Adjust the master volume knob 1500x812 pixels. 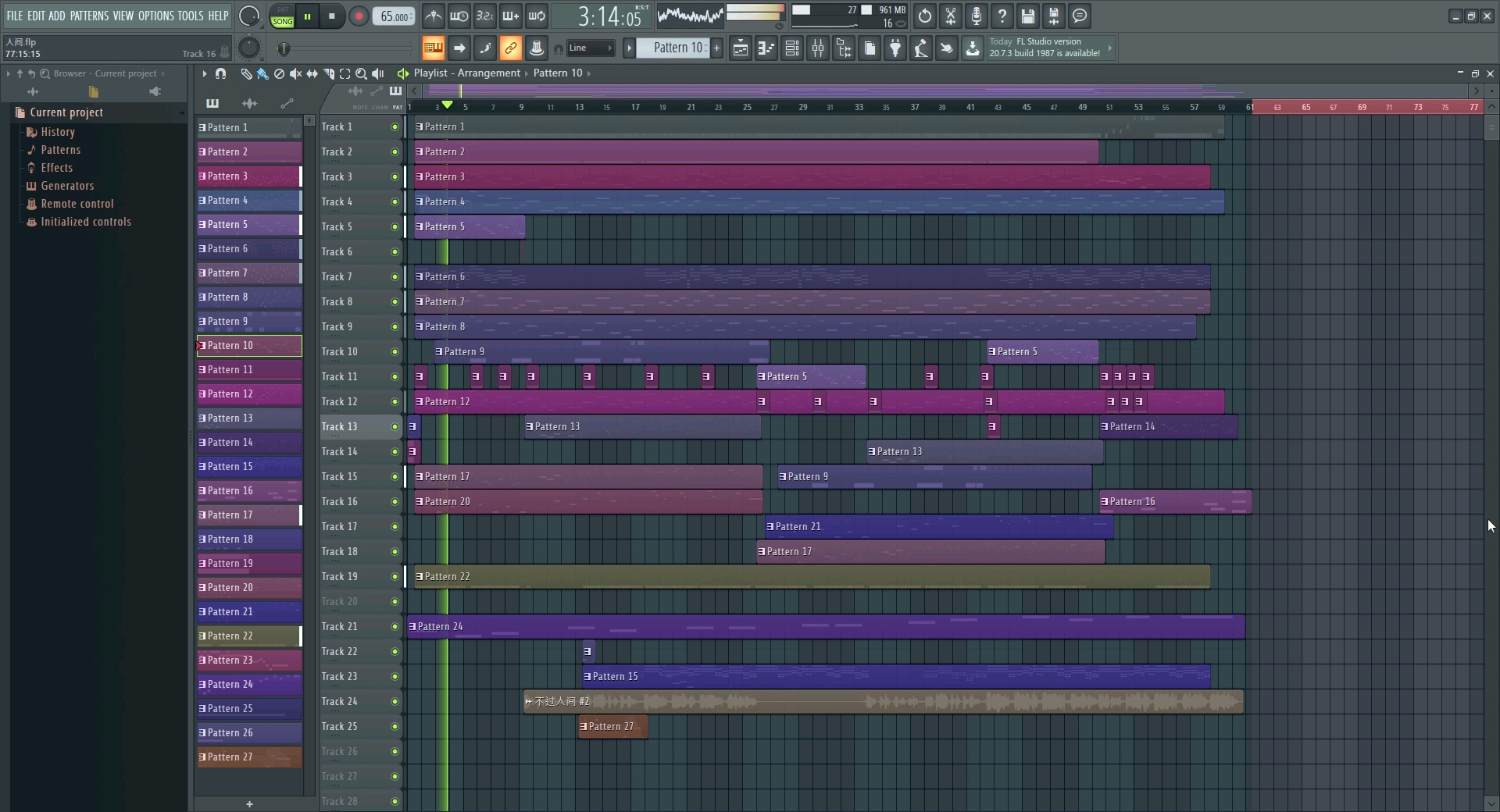(x=248, y=16)
